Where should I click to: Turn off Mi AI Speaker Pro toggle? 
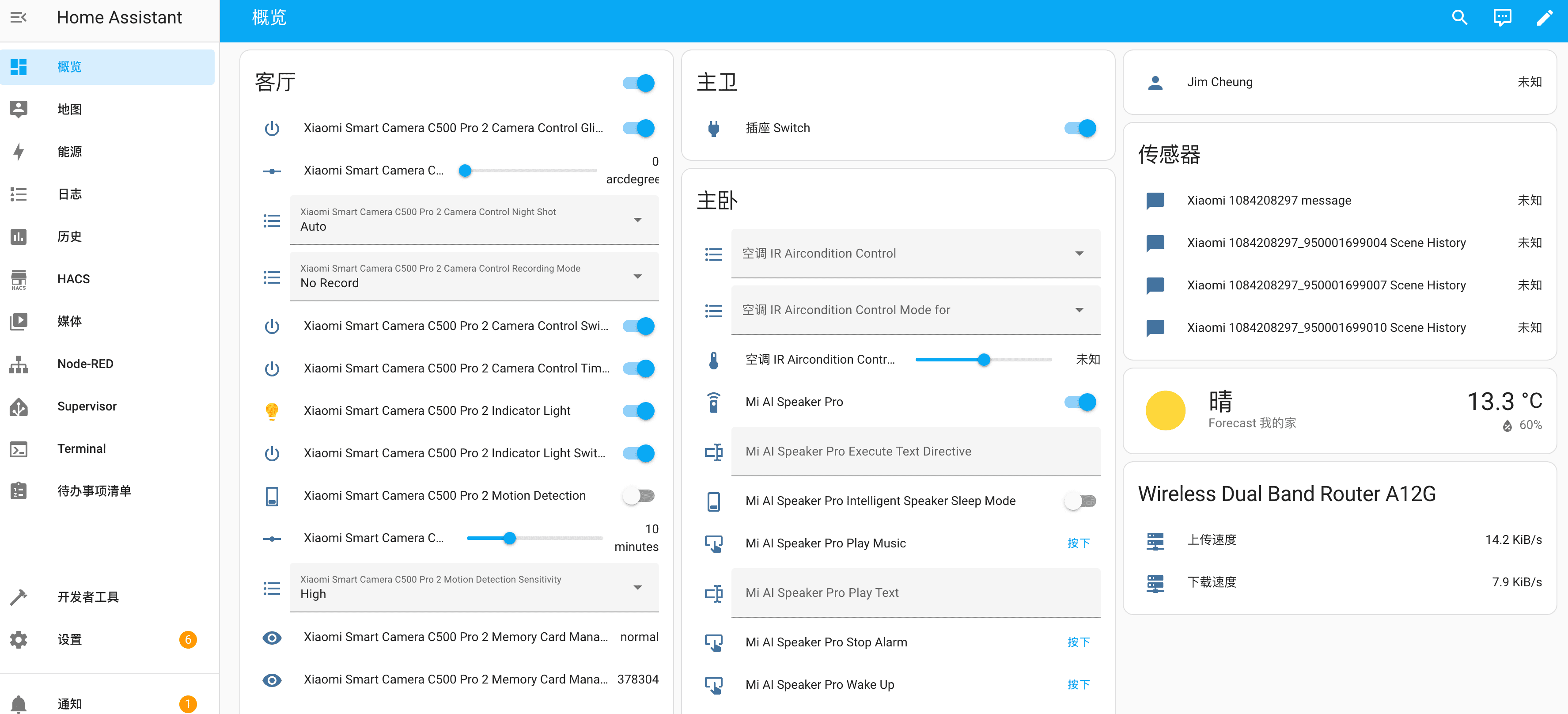[1080, 403]
